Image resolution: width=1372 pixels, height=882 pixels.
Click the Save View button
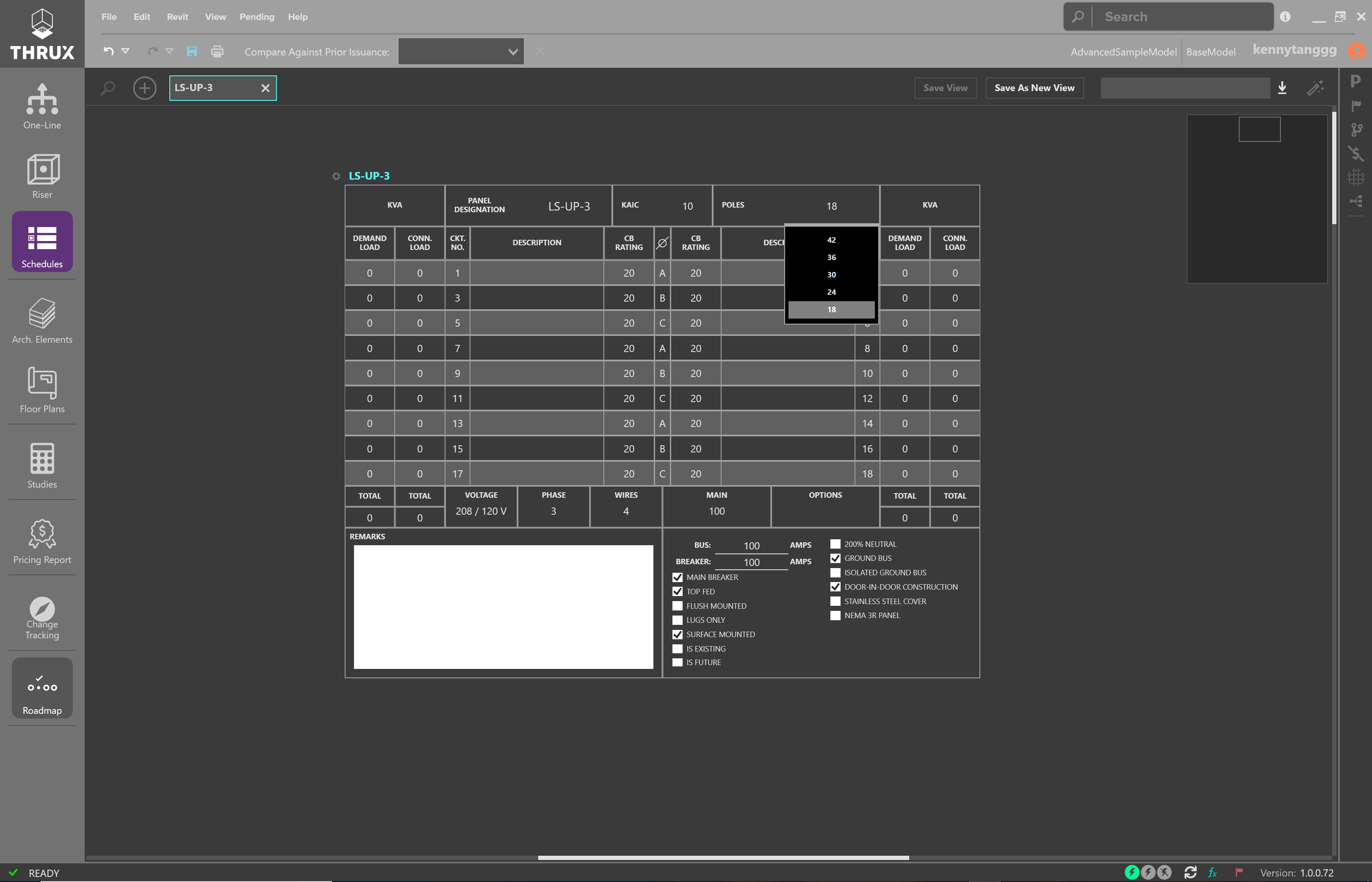click(945, 88)
